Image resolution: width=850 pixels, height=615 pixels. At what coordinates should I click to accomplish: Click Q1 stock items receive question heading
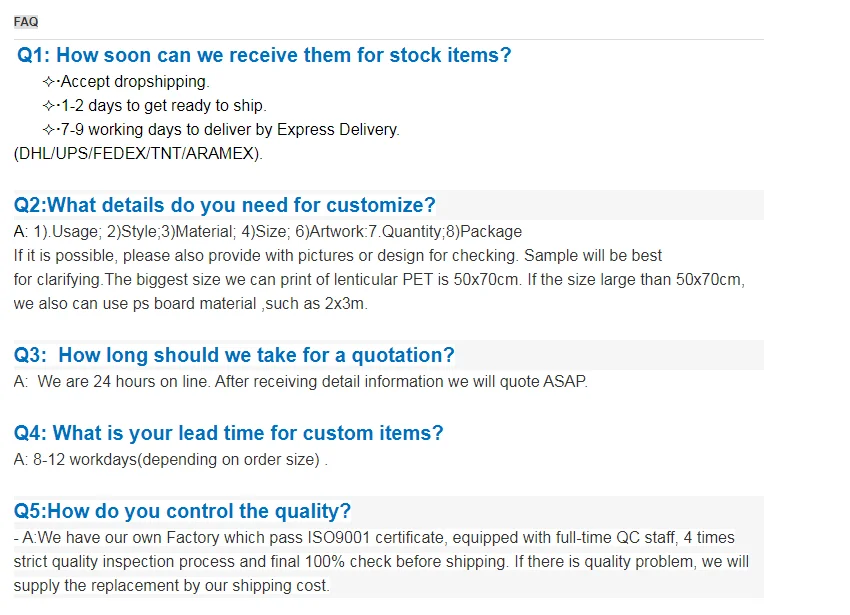click(264, 55)
